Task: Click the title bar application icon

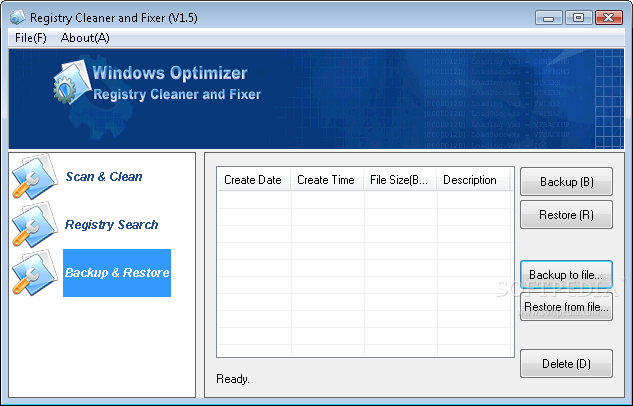Action: 18,17
